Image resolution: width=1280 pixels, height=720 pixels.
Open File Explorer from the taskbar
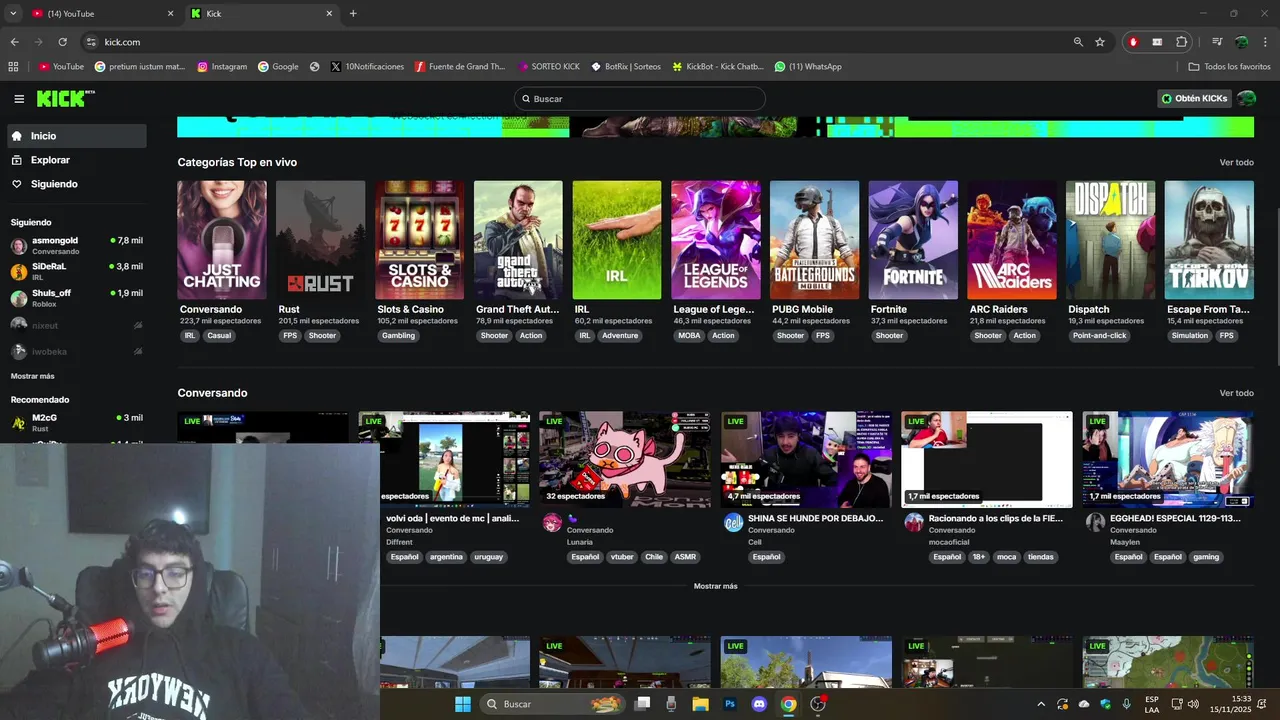(701, 704)
